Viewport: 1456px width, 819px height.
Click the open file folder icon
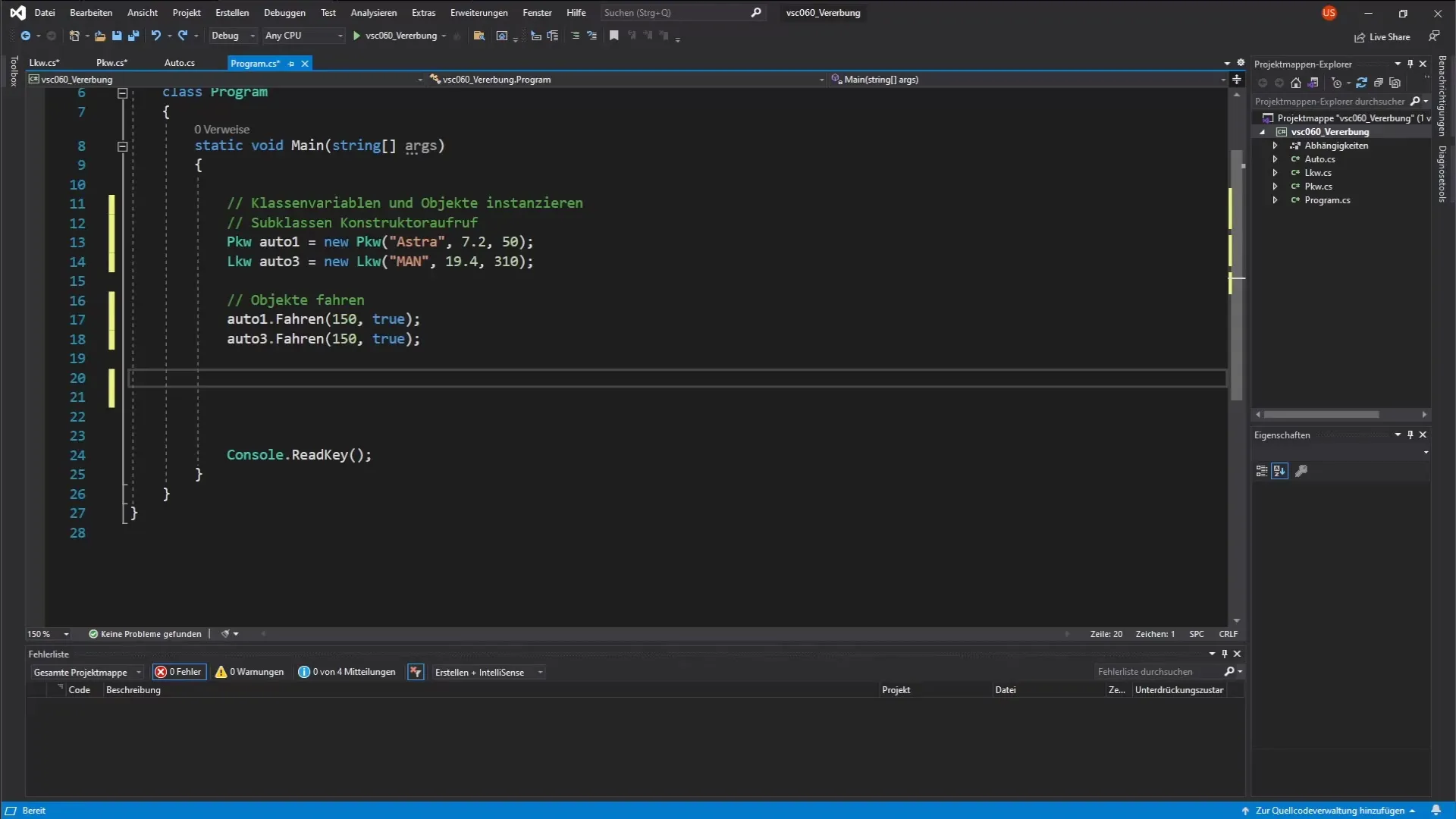click(99, 36)
